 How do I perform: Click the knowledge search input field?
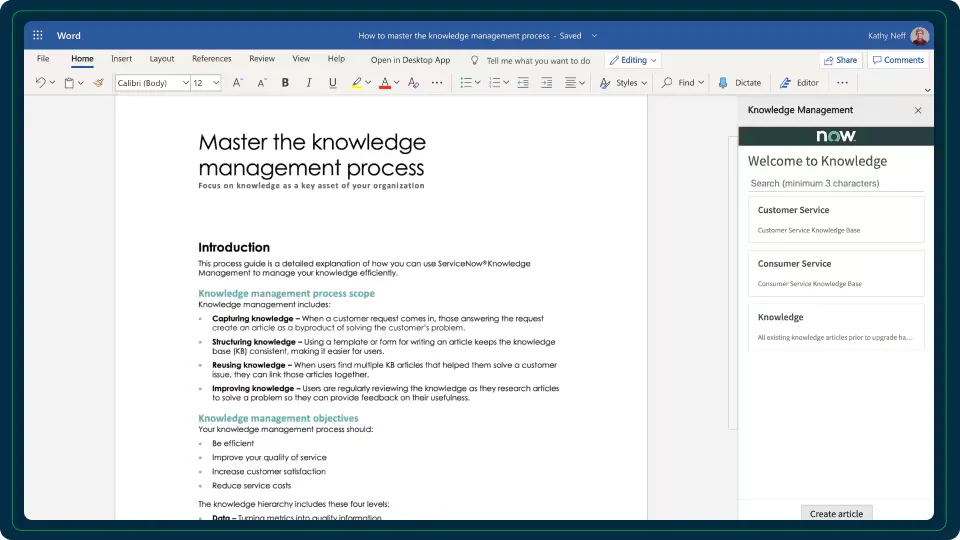pos(835,183)
